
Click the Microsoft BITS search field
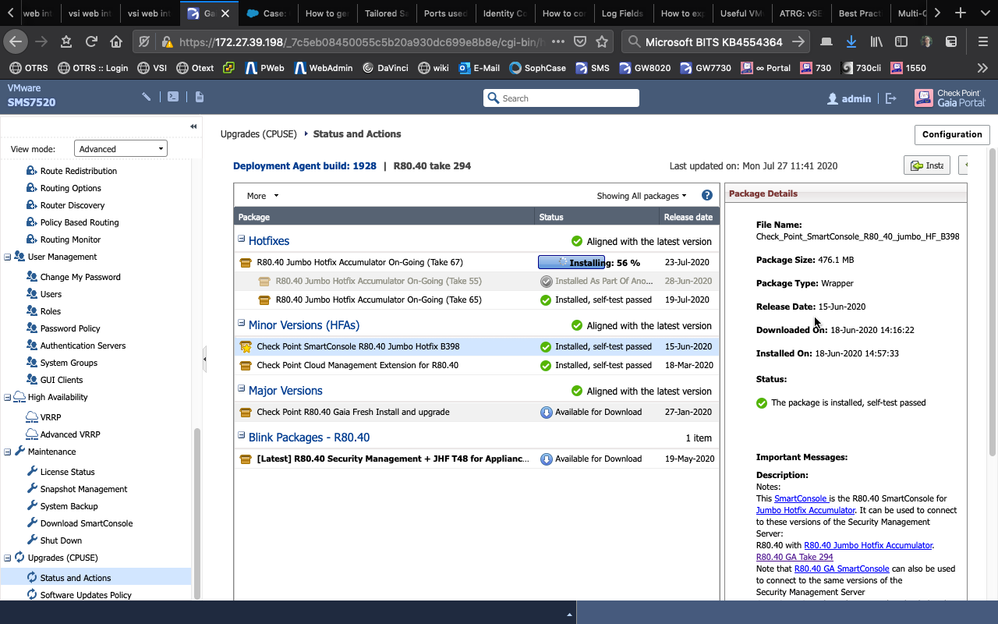pyautogui.click(x=714, y=41)
